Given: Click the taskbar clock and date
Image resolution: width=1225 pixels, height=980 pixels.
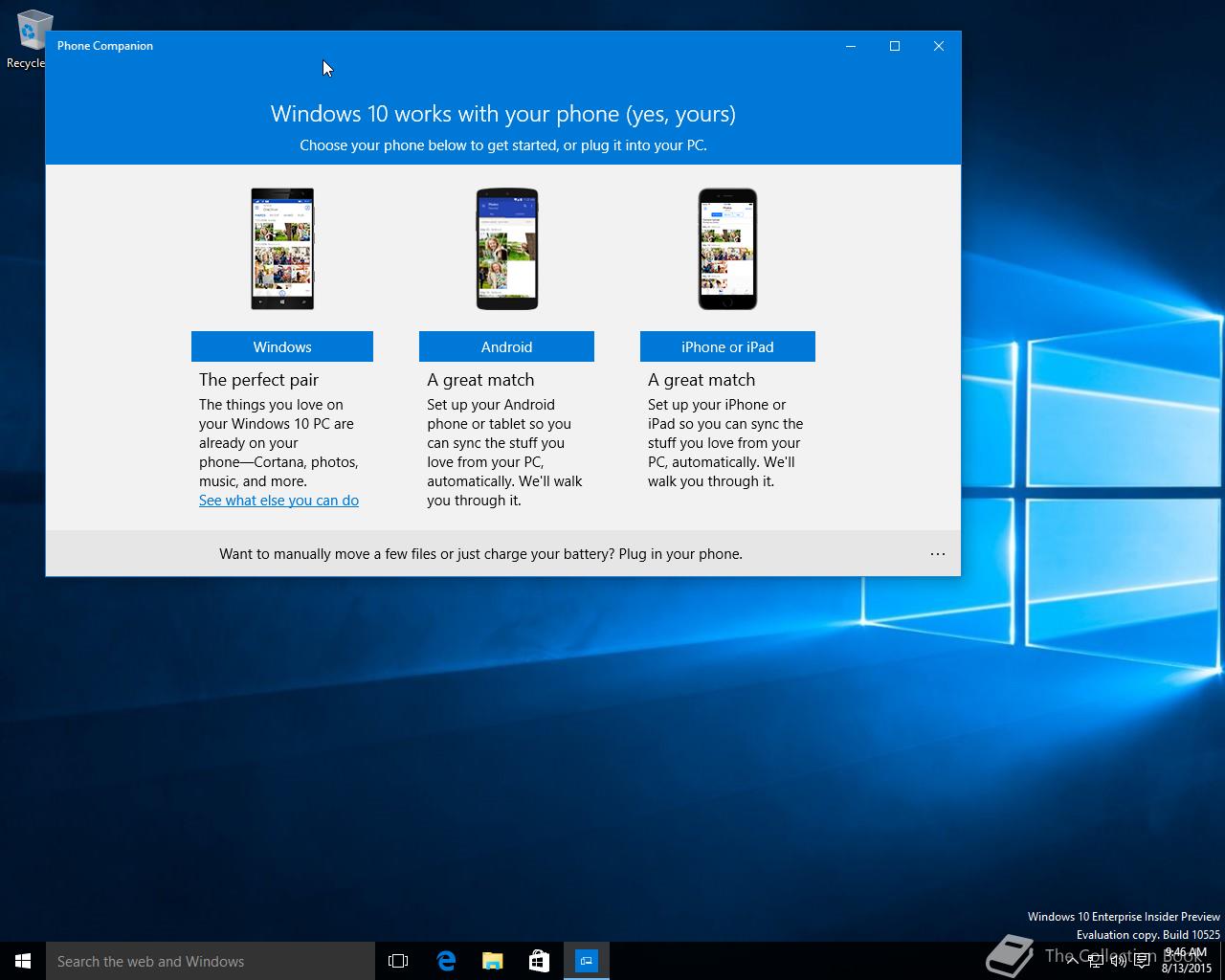Looking at the screenshot, I should [1187, 961].
